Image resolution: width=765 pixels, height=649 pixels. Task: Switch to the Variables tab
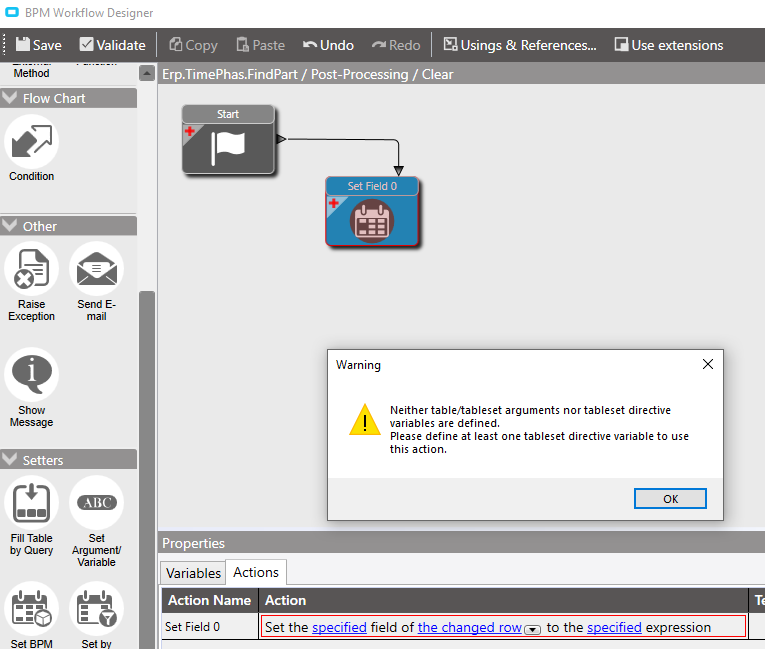[193, 573]
